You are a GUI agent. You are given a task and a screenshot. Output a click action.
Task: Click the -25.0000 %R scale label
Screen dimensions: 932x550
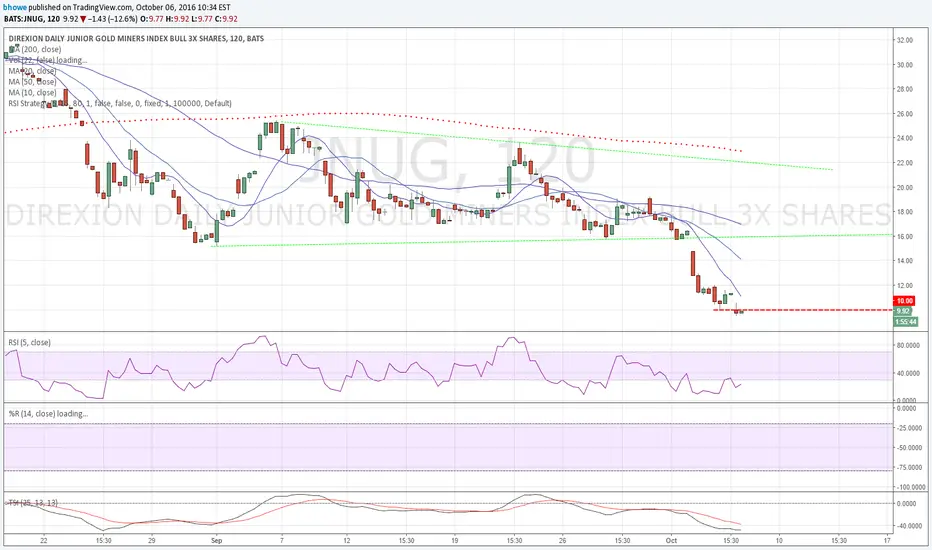click(911, 428)
